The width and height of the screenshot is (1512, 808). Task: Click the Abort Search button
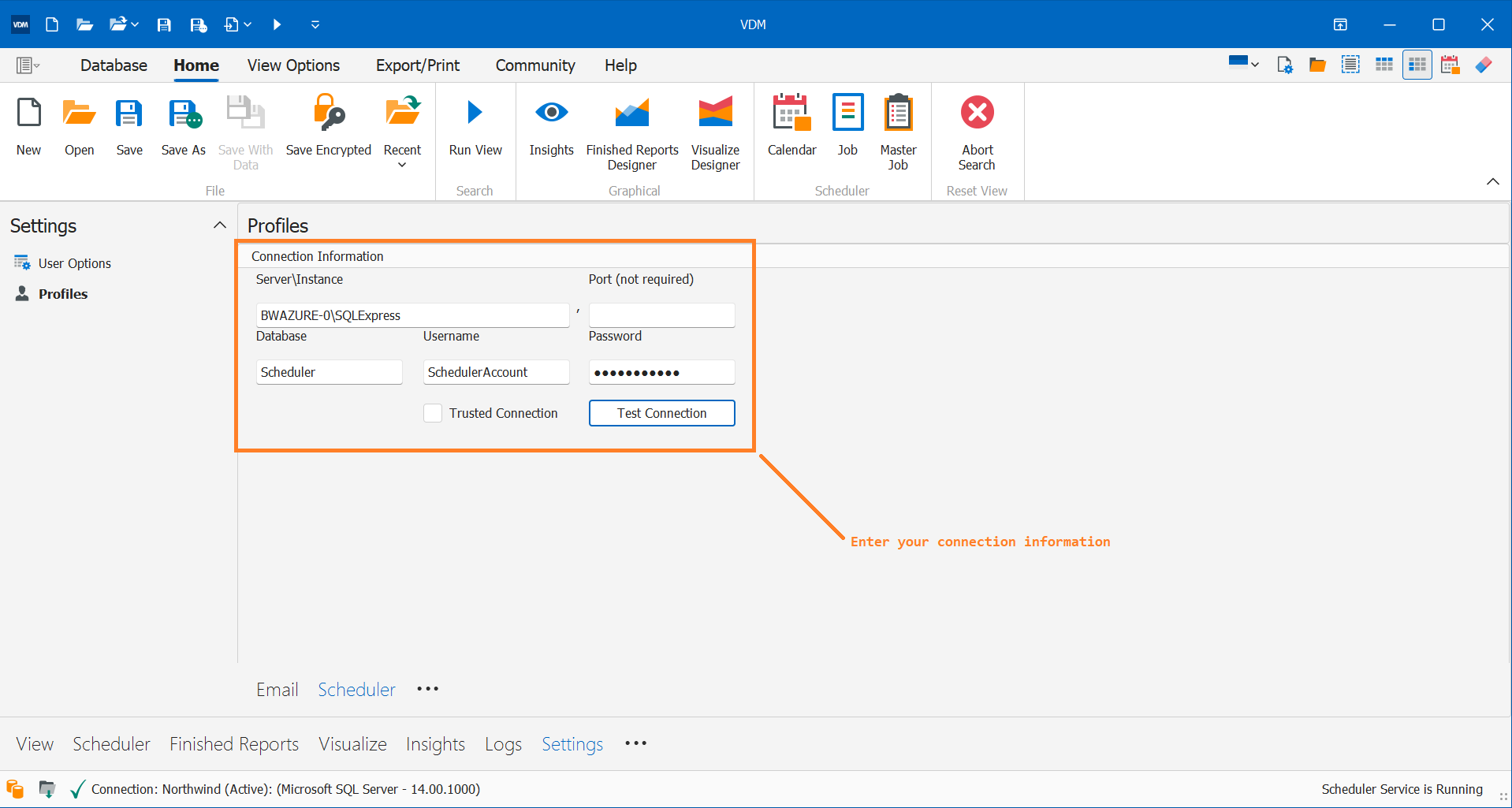(x=978, y=132)
